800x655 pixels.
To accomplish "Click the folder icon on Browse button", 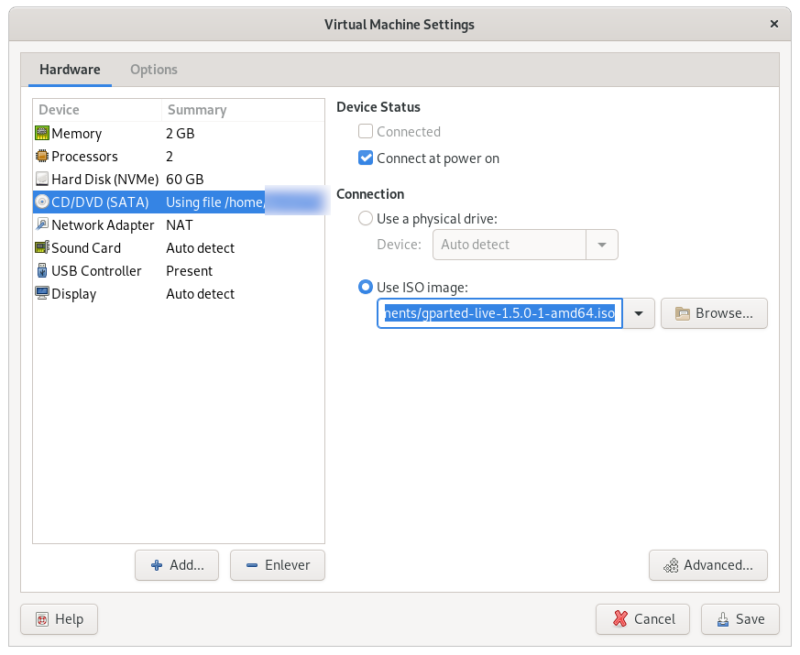I will pos(682,313).
